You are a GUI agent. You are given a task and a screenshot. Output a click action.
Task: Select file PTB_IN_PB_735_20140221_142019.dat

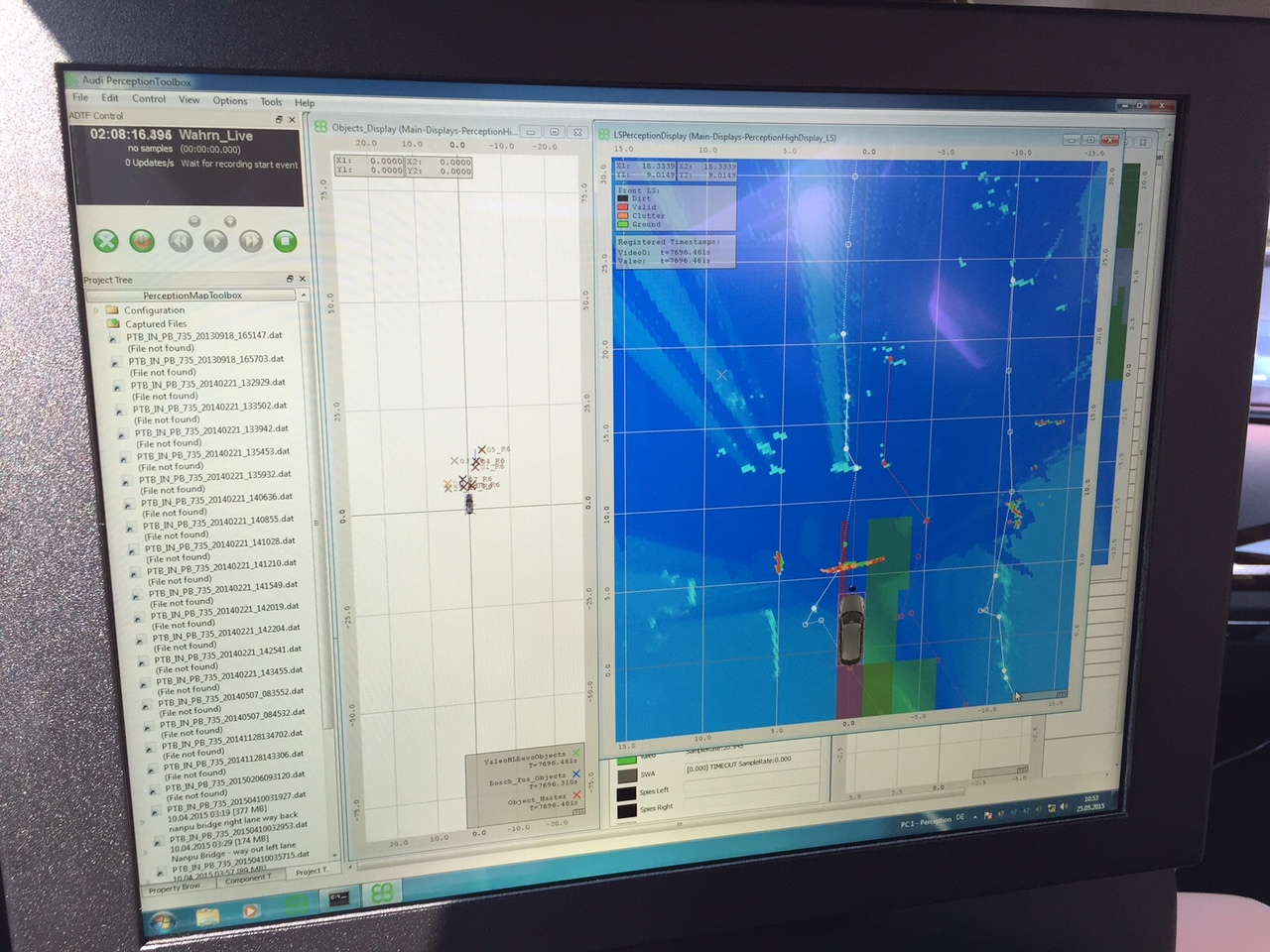226,610
